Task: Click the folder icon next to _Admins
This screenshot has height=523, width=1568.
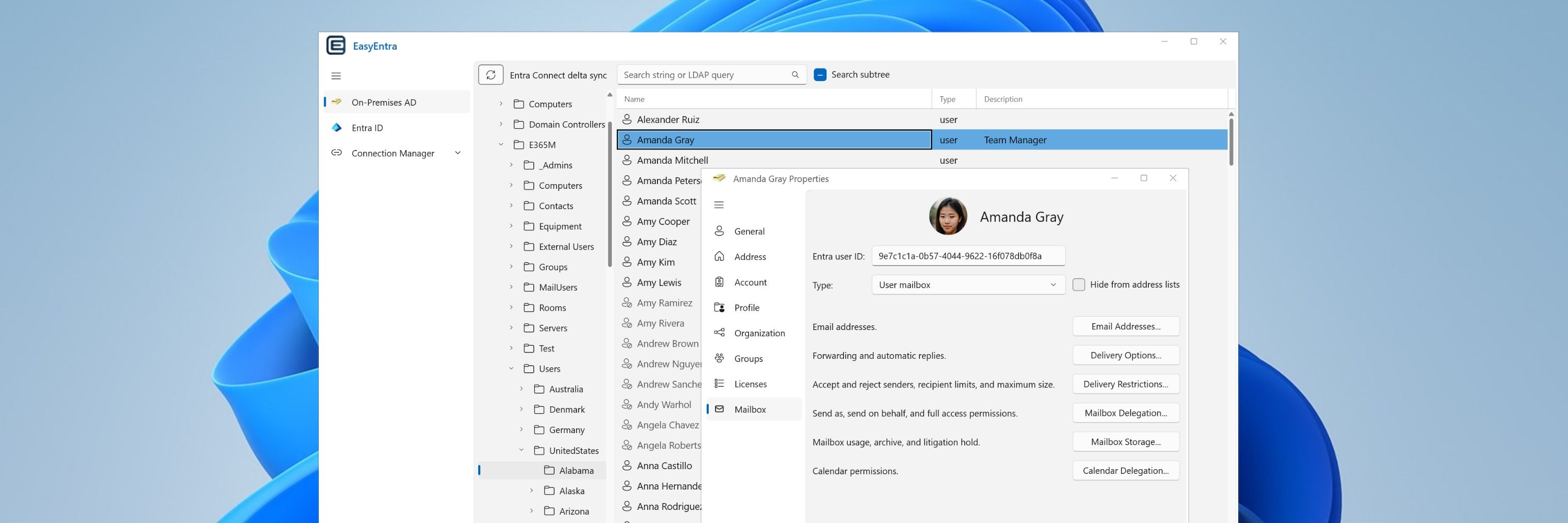Action: pyautogui.click(x=529, y=165)
